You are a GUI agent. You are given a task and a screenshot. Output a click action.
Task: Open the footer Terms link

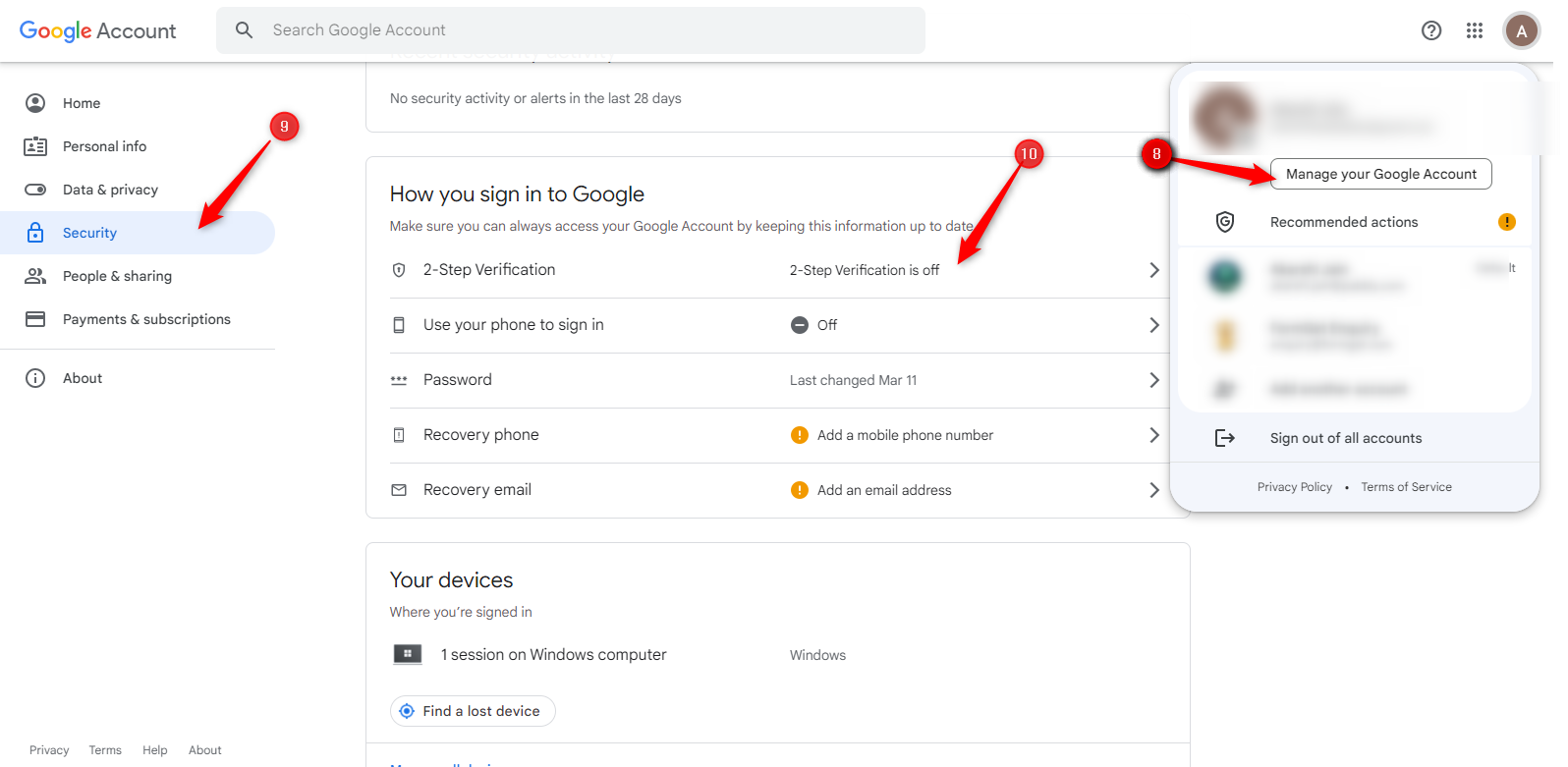point(105,750)
